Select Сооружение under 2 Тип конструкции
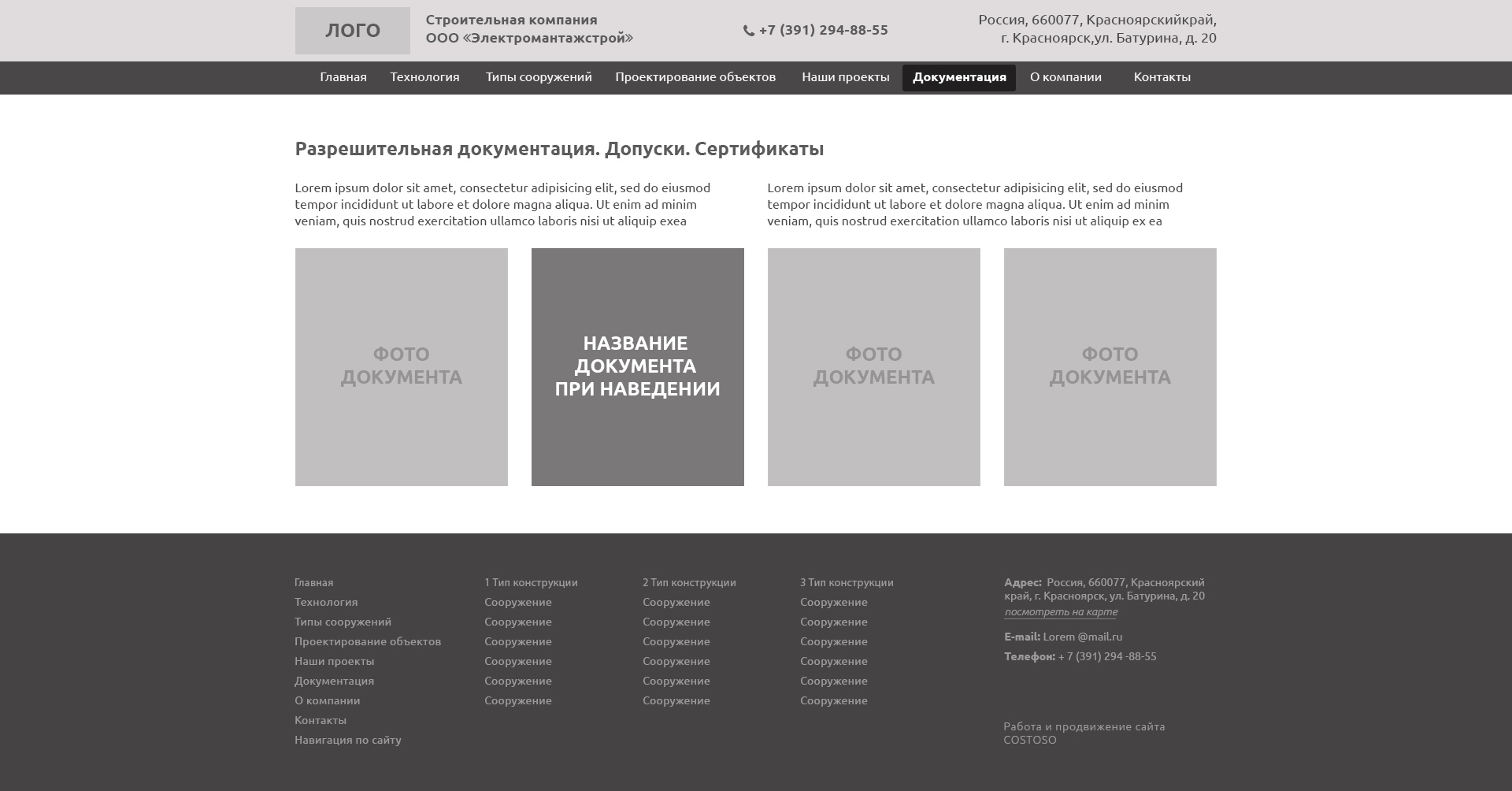Screen dimensions: 1512x791 tap(677, 602)
